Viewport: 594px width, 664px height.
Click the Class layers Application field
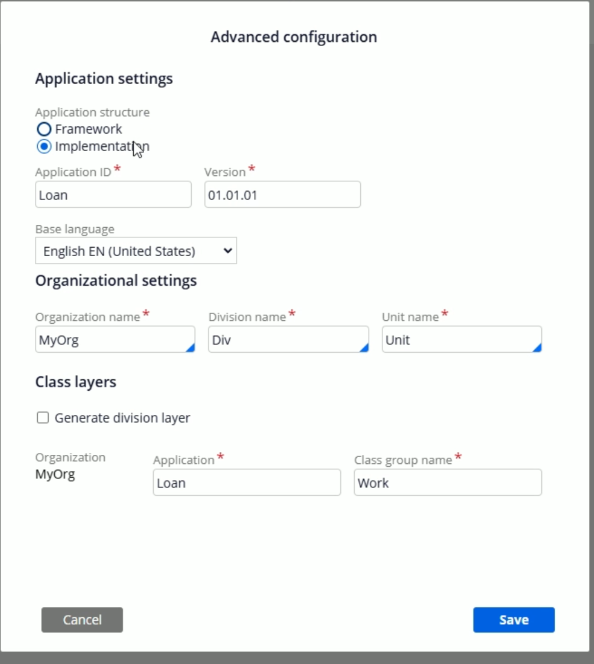pyautogui.click(x=247, y=482)
